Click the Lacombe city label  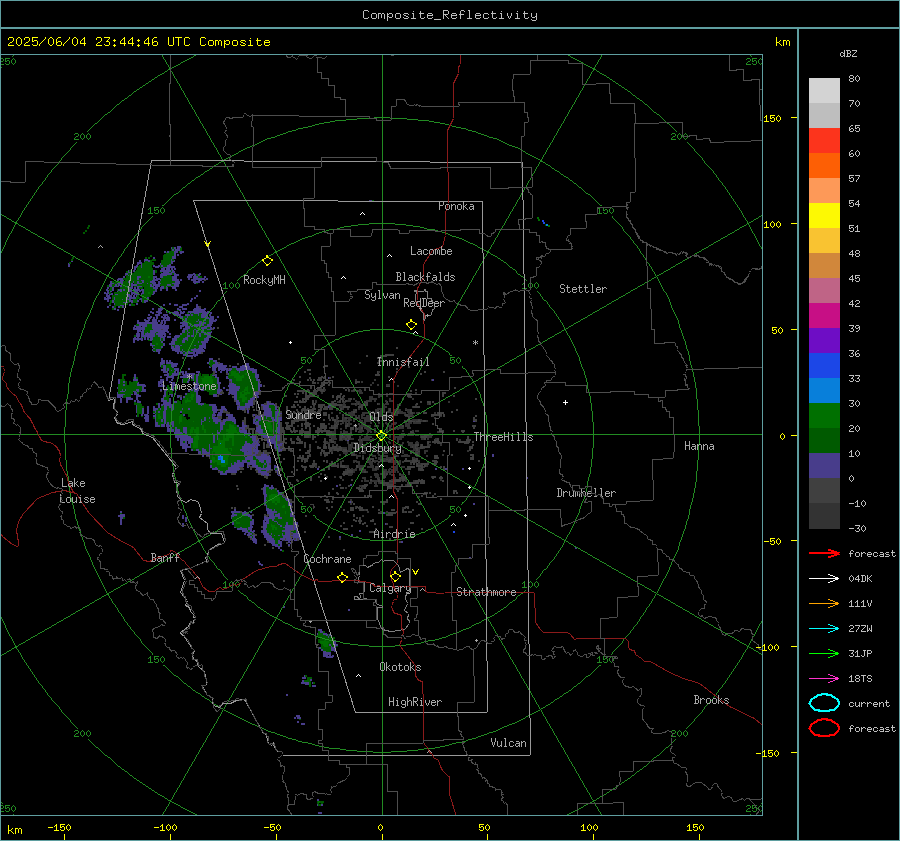tap(431, 251)
